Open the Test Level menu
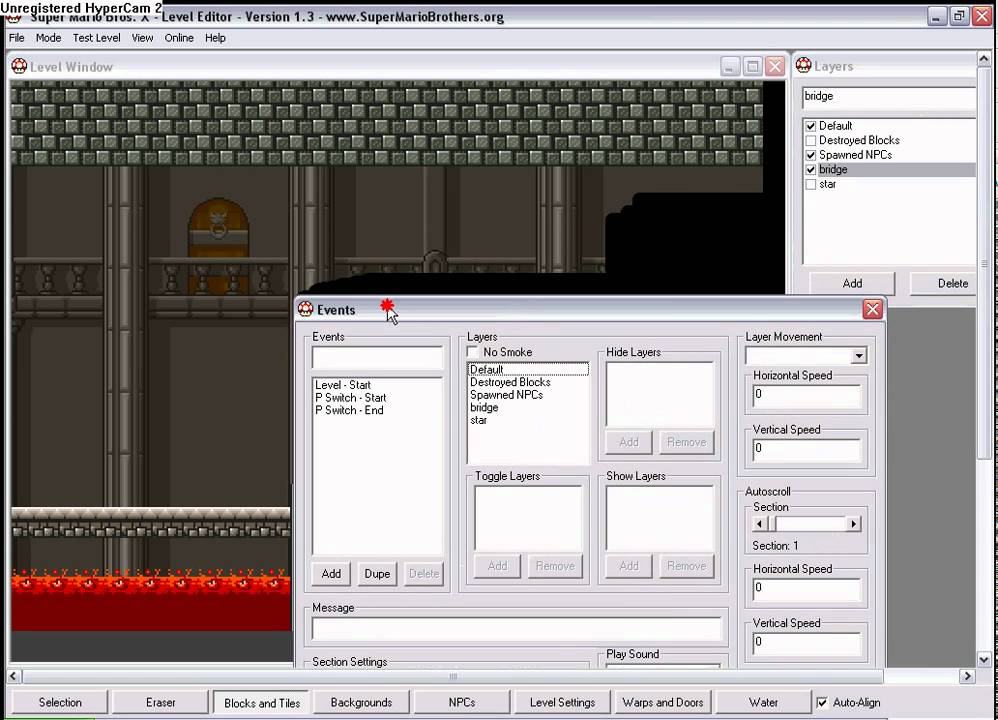This screenshot has height=720, width=998. point(96,38)
